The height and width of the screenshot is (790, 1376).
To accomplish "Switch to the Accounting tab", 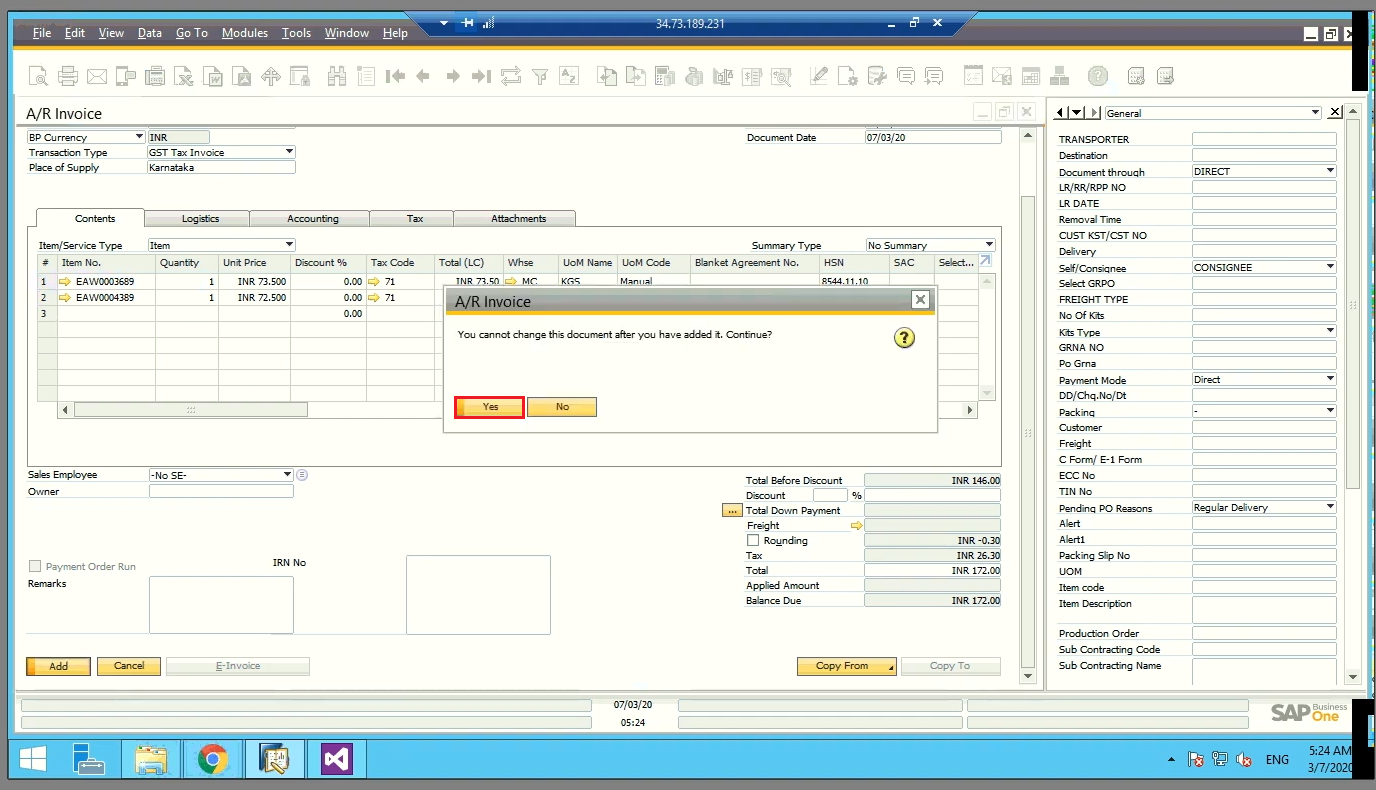I will point(313,218).
